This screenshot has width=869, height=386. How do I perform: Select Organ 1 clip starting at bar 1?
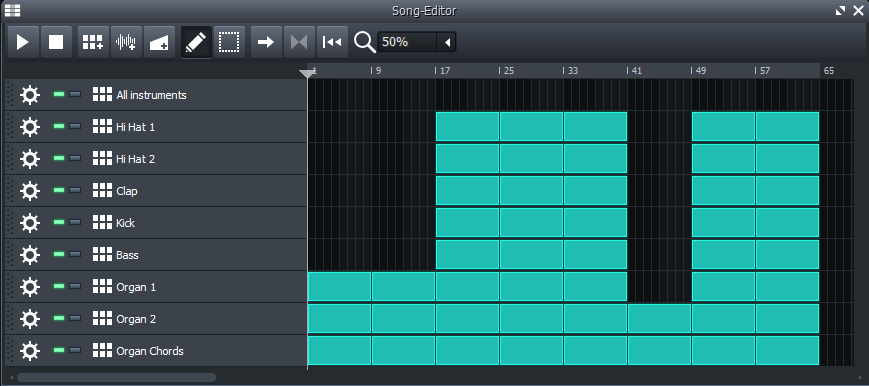point(339,287)
